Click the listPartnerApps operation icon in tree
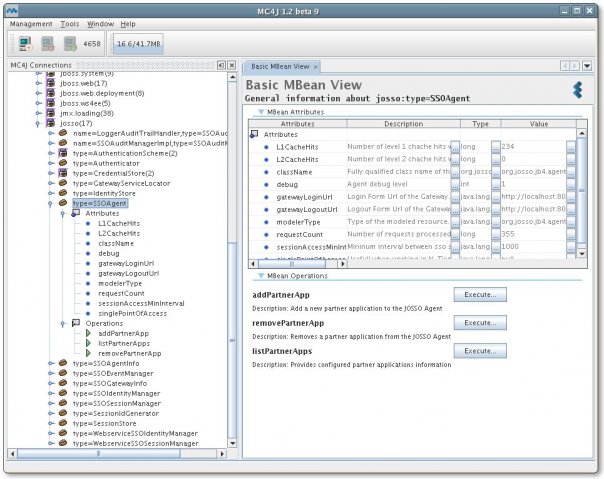Image resolution: width=604 pixels, height=479 pixels. [89, 343]
